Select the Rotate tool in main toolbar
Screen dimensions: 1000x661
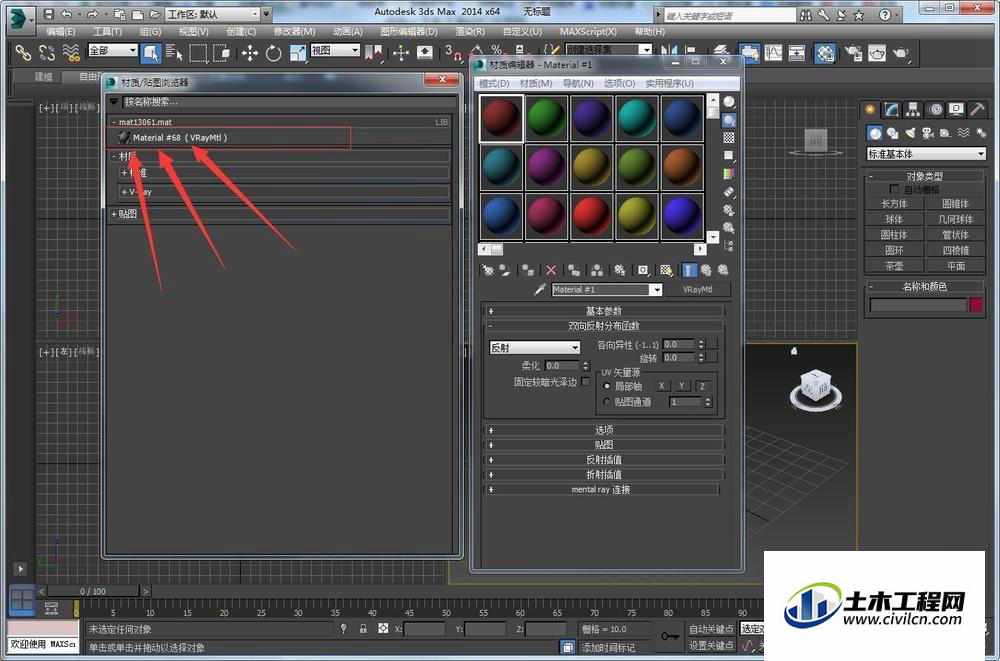(273, 53)
